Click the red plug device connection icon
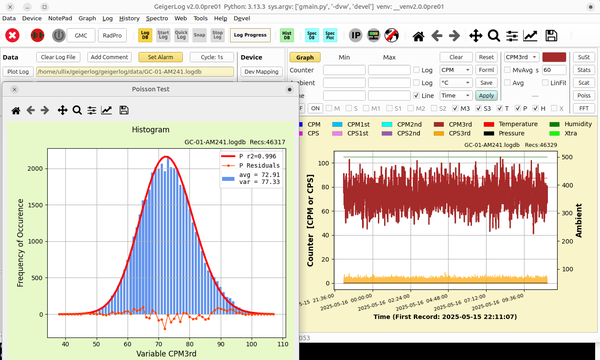The height and width of the screenshot is (360, 600). 37,36
